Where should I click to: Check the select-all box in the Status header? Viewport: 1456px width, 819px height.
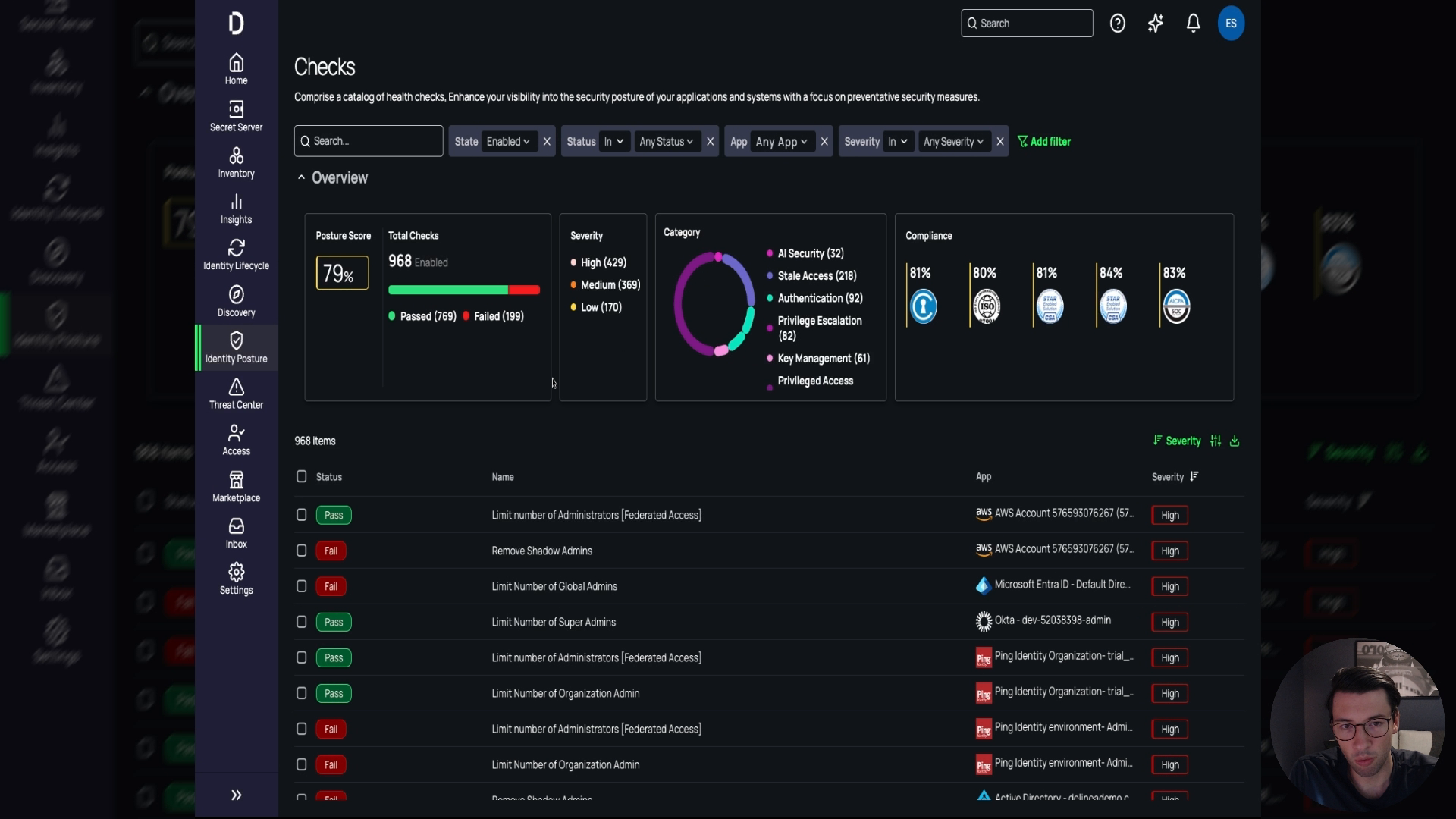[301, 477]
